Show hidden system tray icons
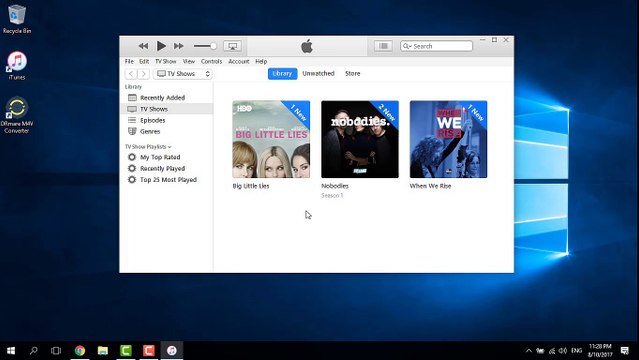The height and width of the screenshot is (360, 639). (529, 351)
